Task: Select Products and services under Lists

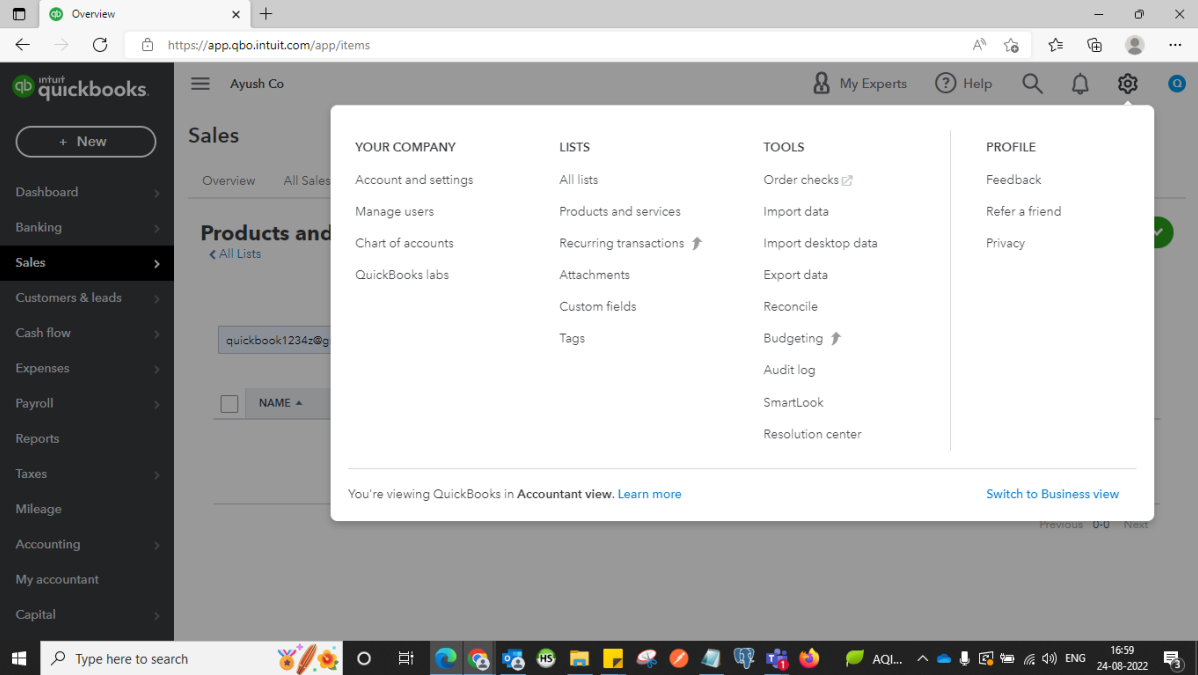Action: coord(619,212)
